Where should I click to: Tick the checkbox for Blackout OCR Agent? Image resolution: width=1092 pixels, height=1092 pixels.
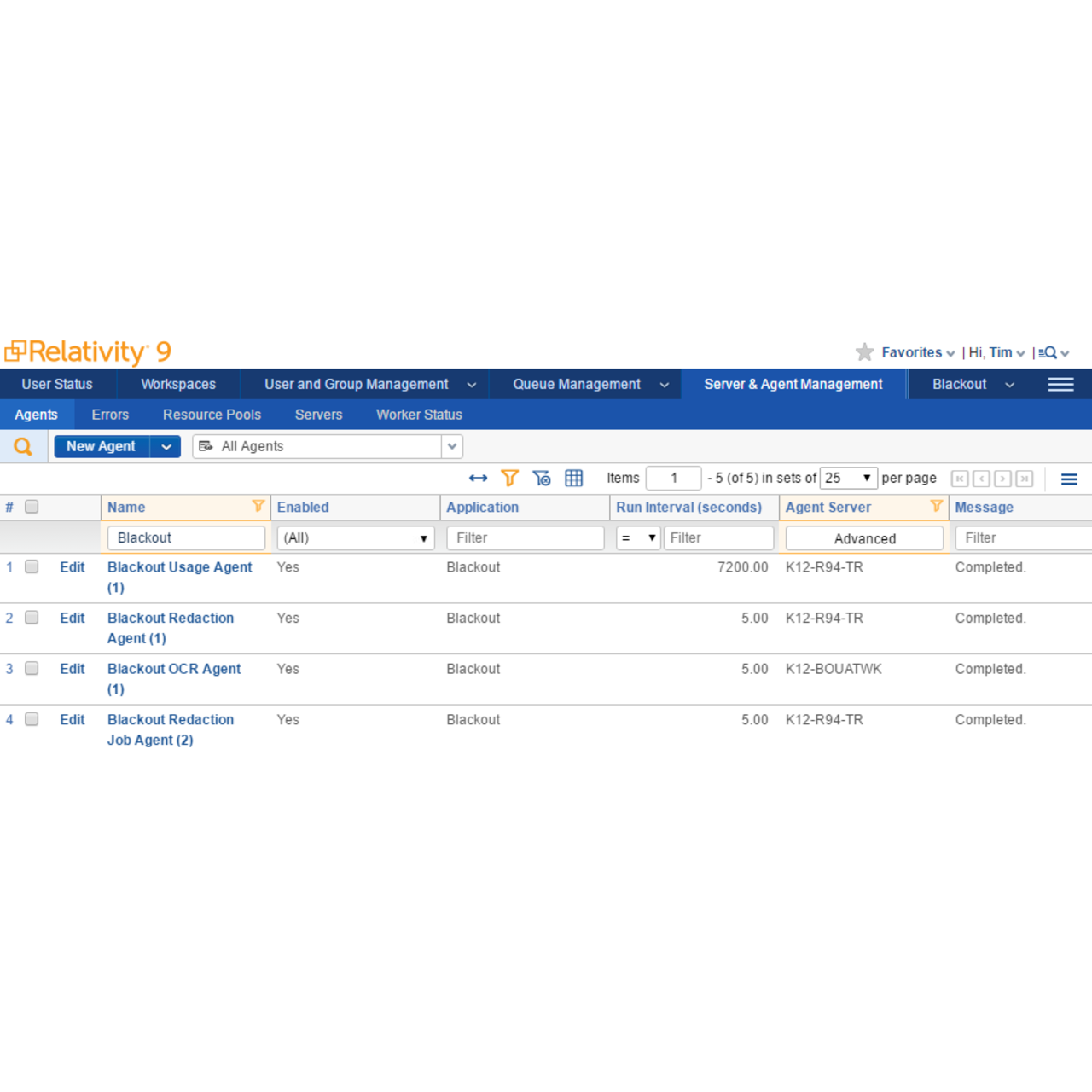(x=32, y=668)
